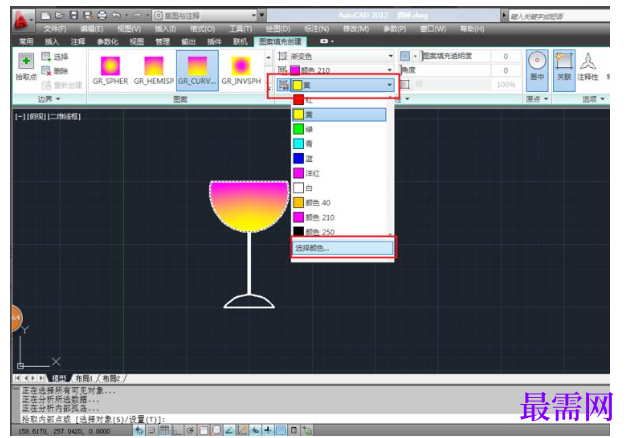Click the 居中 origin center icon
The height and width of the screenshot is (438, 632).
[537, 62]
